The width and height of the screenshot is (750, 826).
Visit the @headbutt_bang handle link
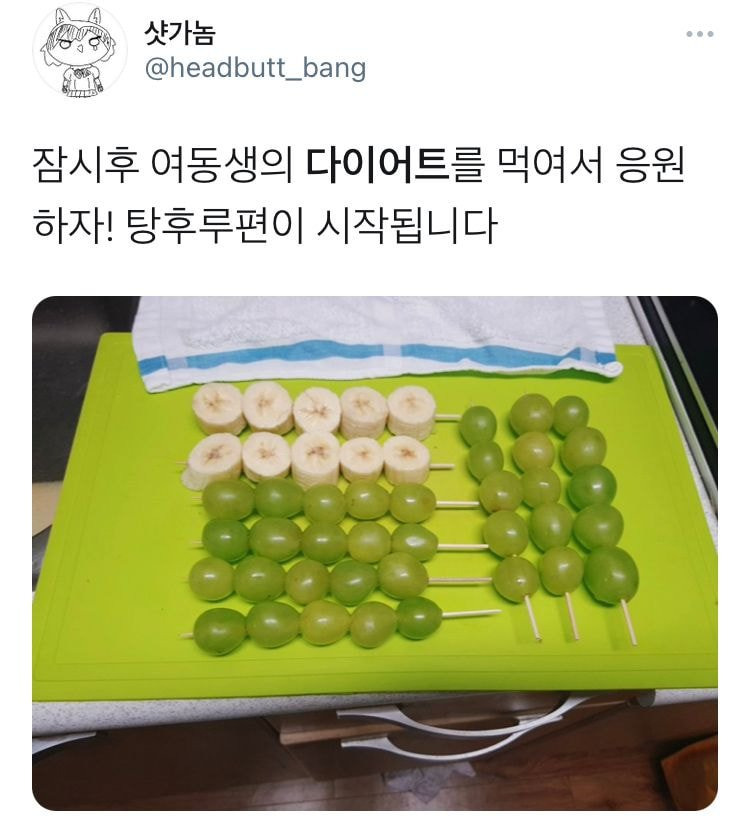tap(255, 69)
